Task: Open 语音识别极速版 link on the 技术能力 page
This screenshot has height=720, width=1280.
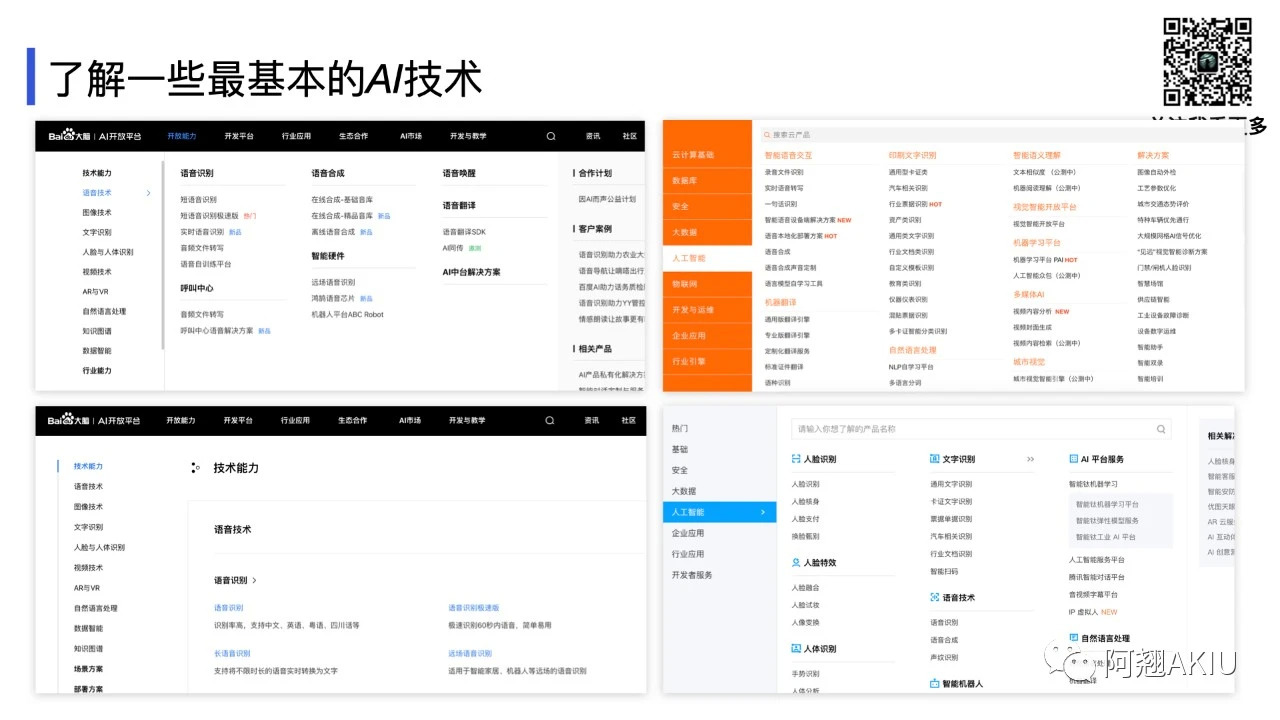Action: (x=473, y=608)
